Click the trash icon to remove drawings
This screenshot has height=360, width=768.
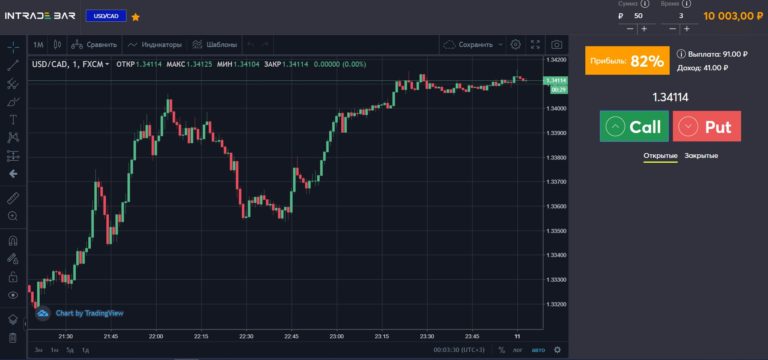pos(13,338)
